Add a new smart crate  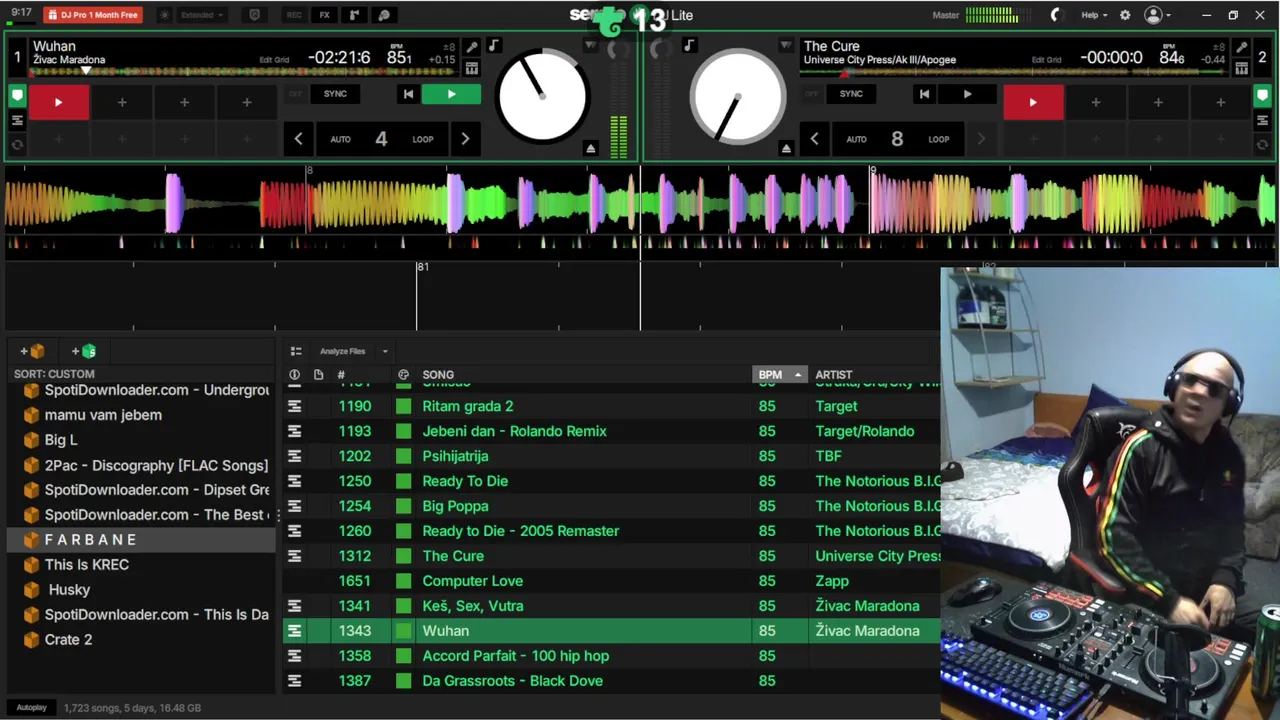pyautogui.click(x=83, y=351)
